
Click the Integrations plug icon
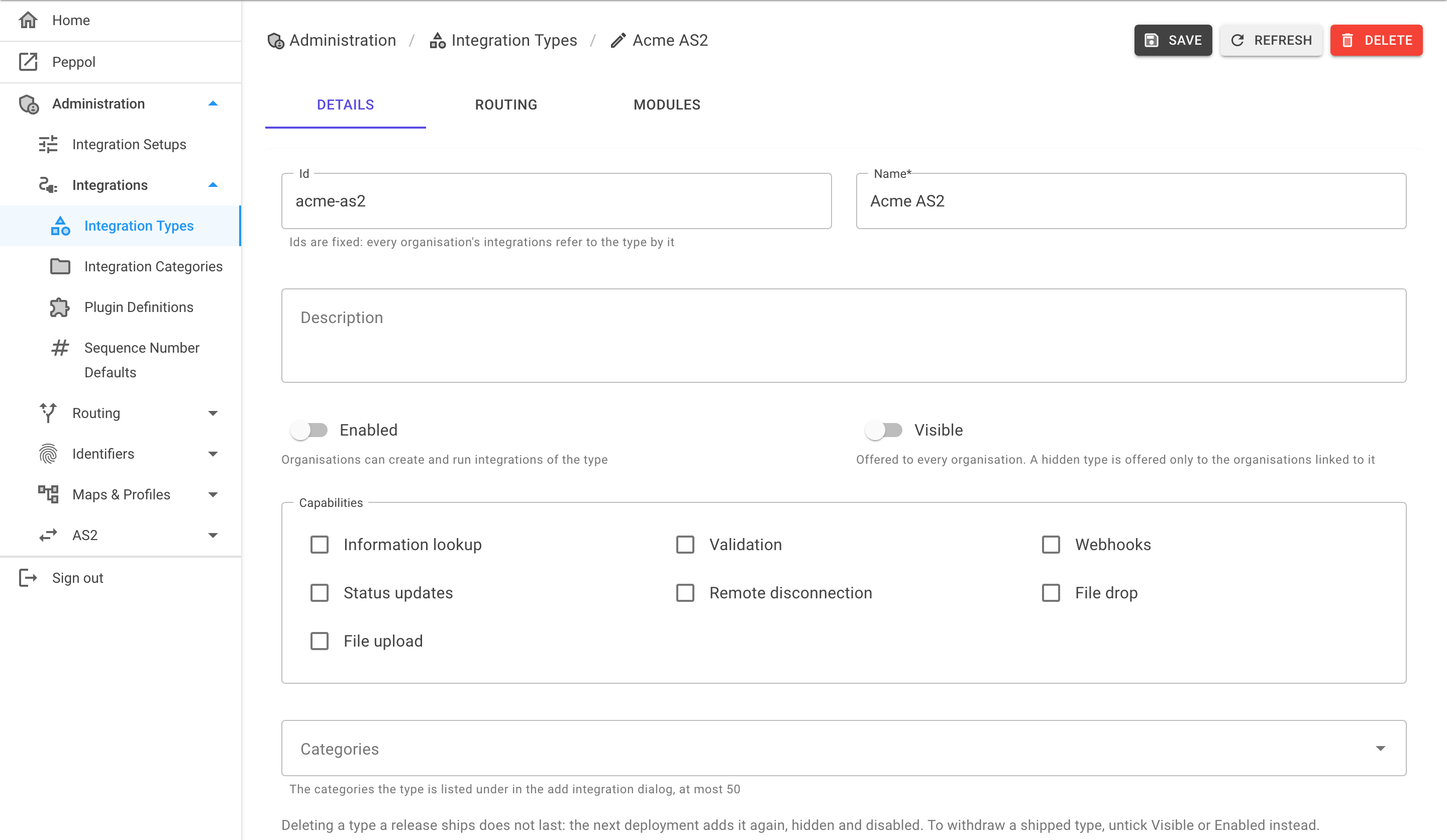[48, 185]
